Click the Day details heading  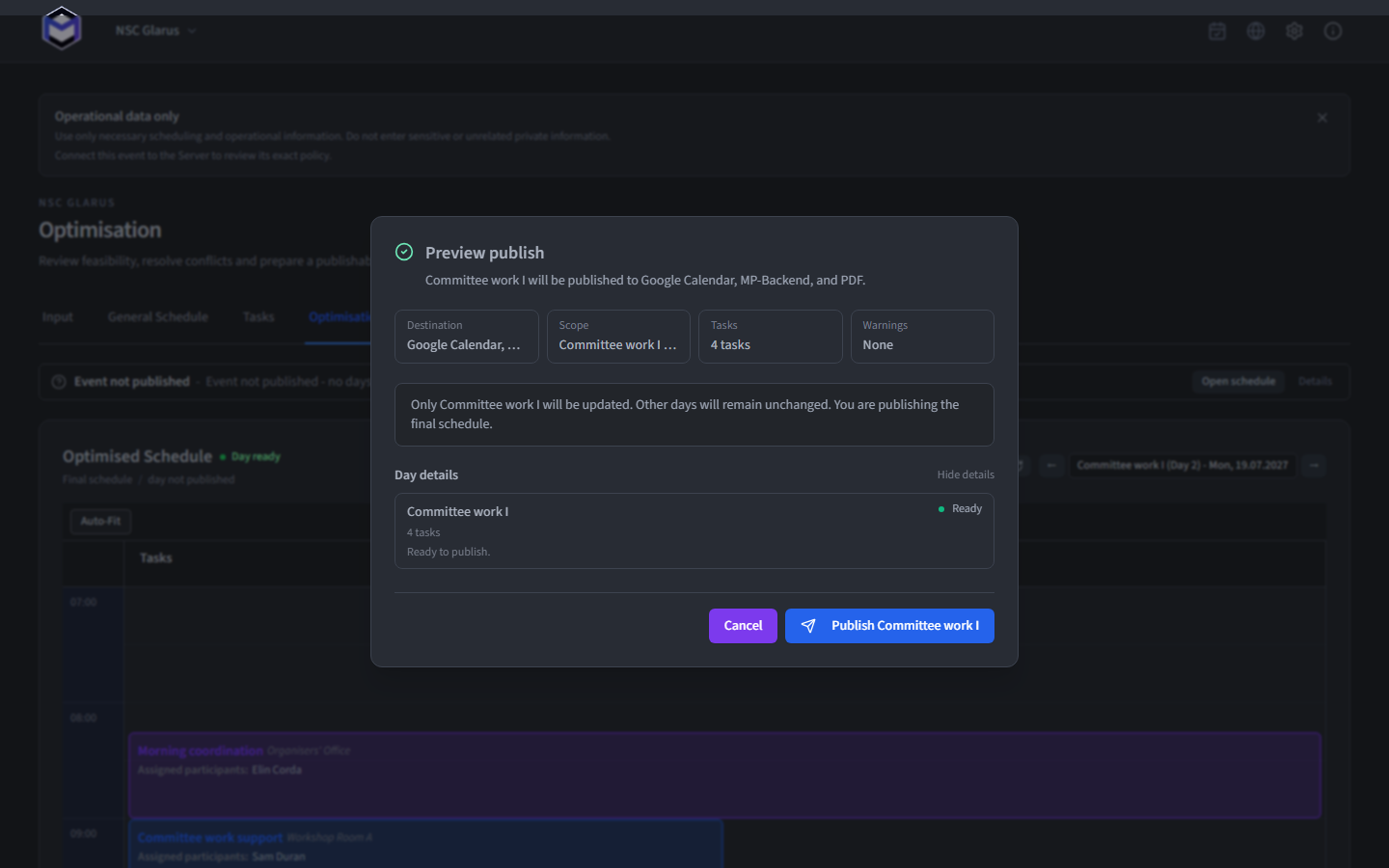pyautogui.click(x=426, y=475)
